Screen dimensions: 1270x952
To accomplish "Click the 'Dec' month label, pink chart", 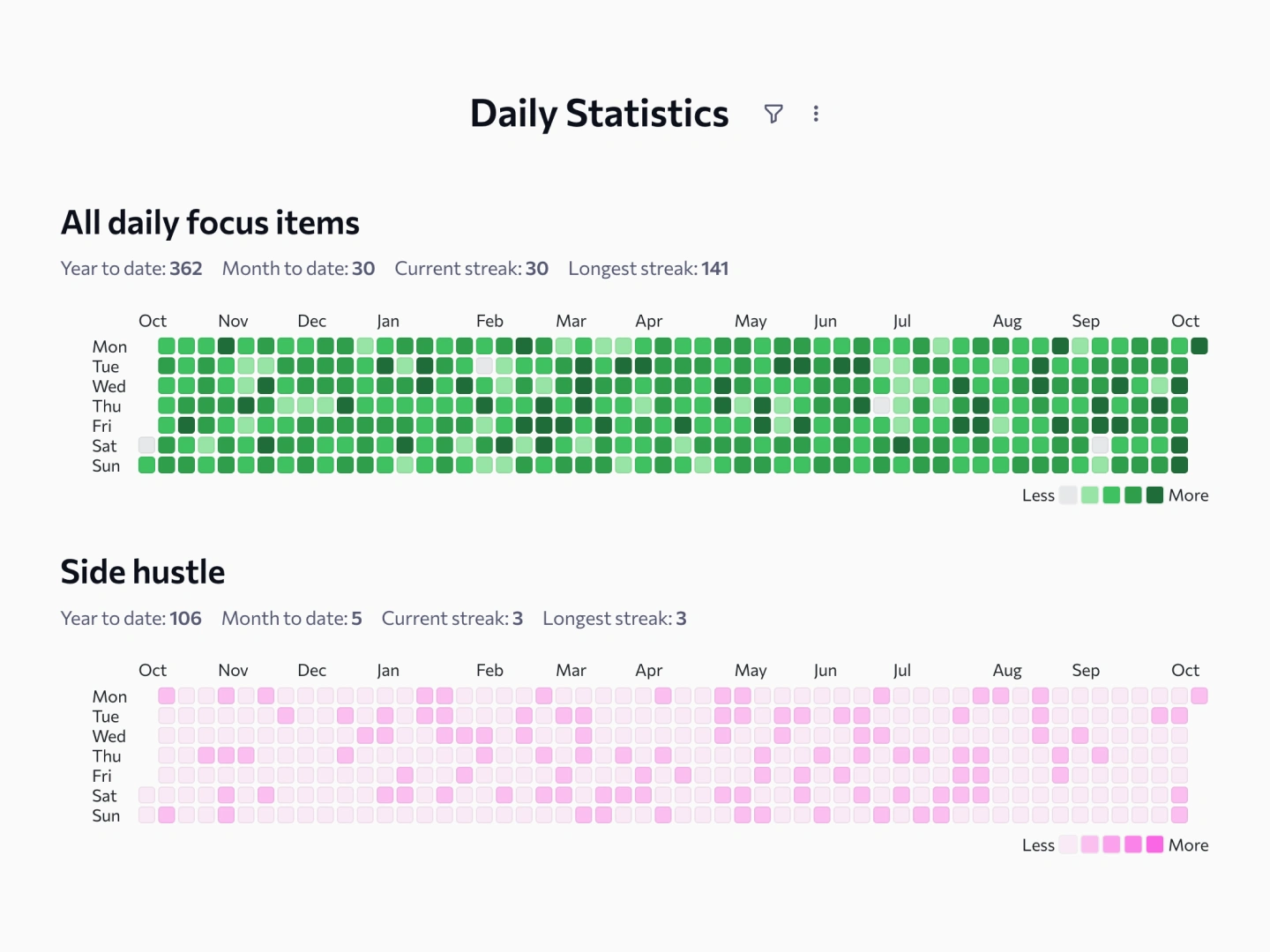I will tap(311, 670).
